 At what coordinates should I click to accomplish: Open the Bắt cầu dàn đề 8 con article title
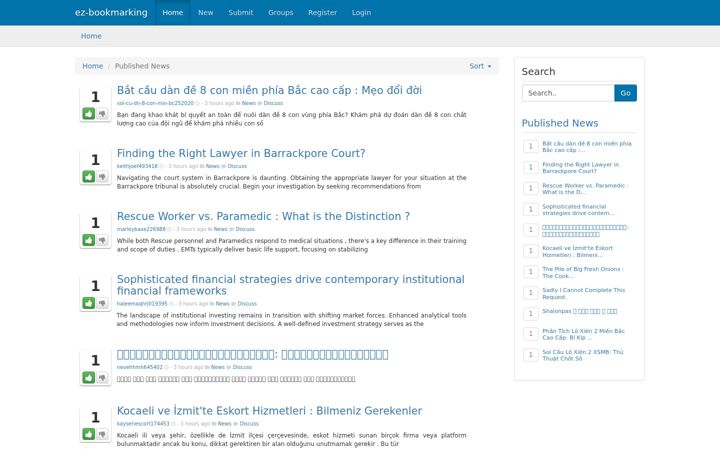[x=269, y=90]
